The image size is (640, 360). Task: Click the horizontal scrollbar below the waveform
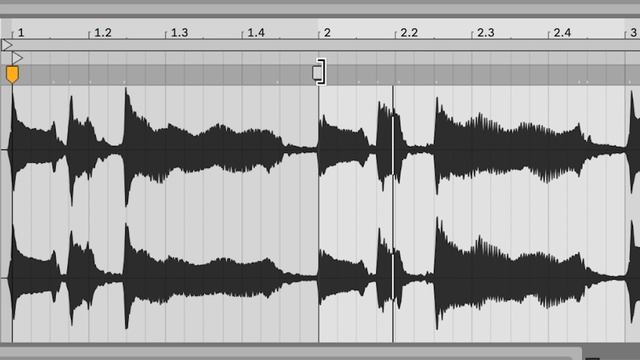coord(291,353)
